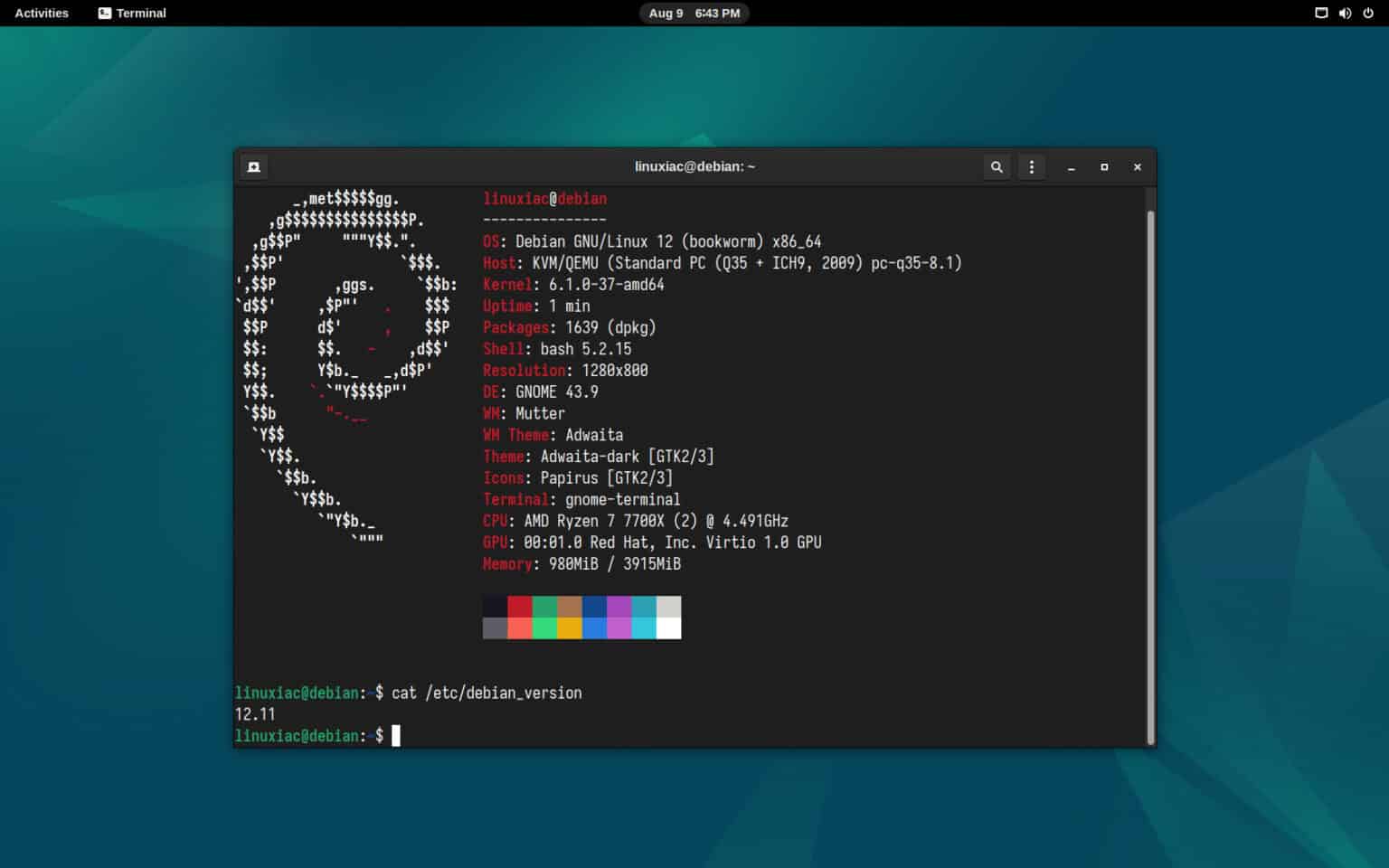Click the window title linuxiac@debian
Image resolution: width=1389 pixels, height=868 pixels.
694,166
